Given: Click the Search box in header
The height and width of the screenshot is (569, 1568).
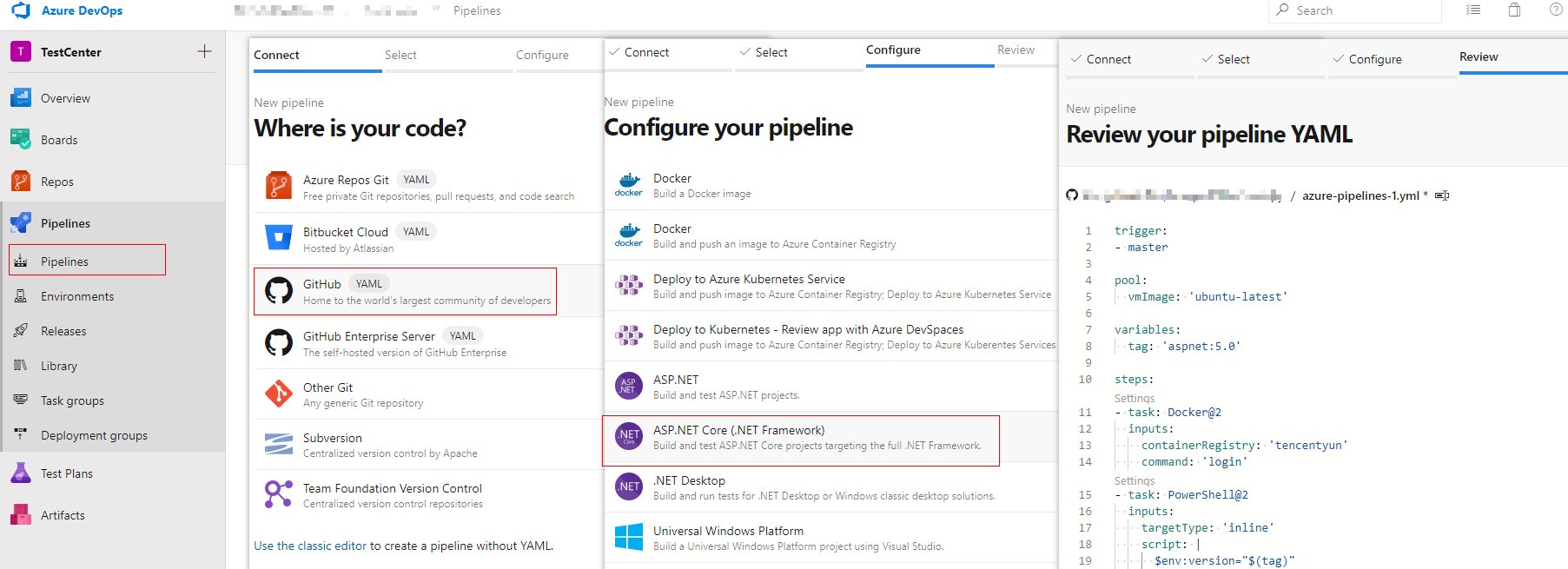Looking at the screenshot, I should (x=1355, y=10).
